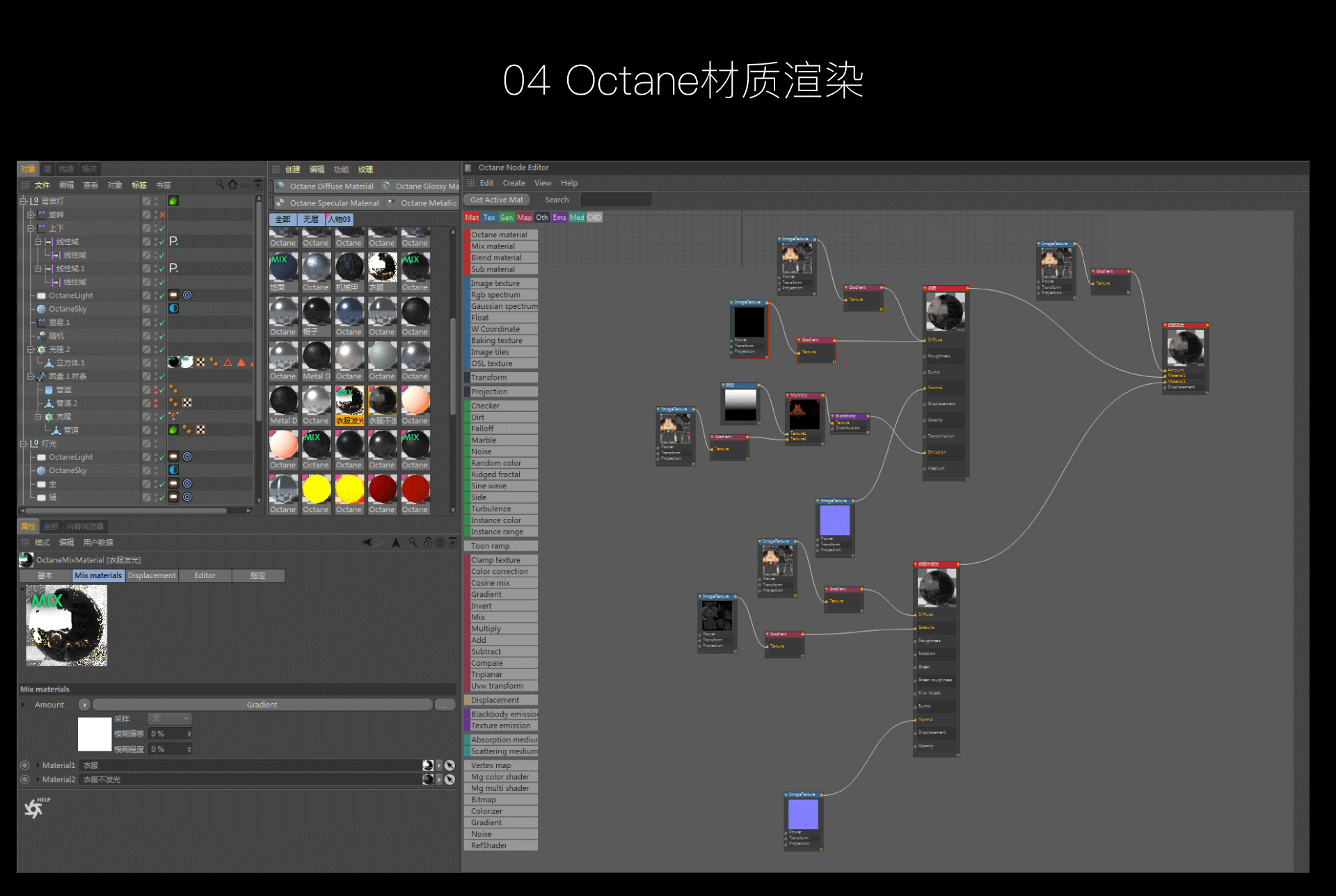The width and height of the screenshot is (1336, 896).
Task: Switch to the Displacement tab
Action: (x=152, y=575)
